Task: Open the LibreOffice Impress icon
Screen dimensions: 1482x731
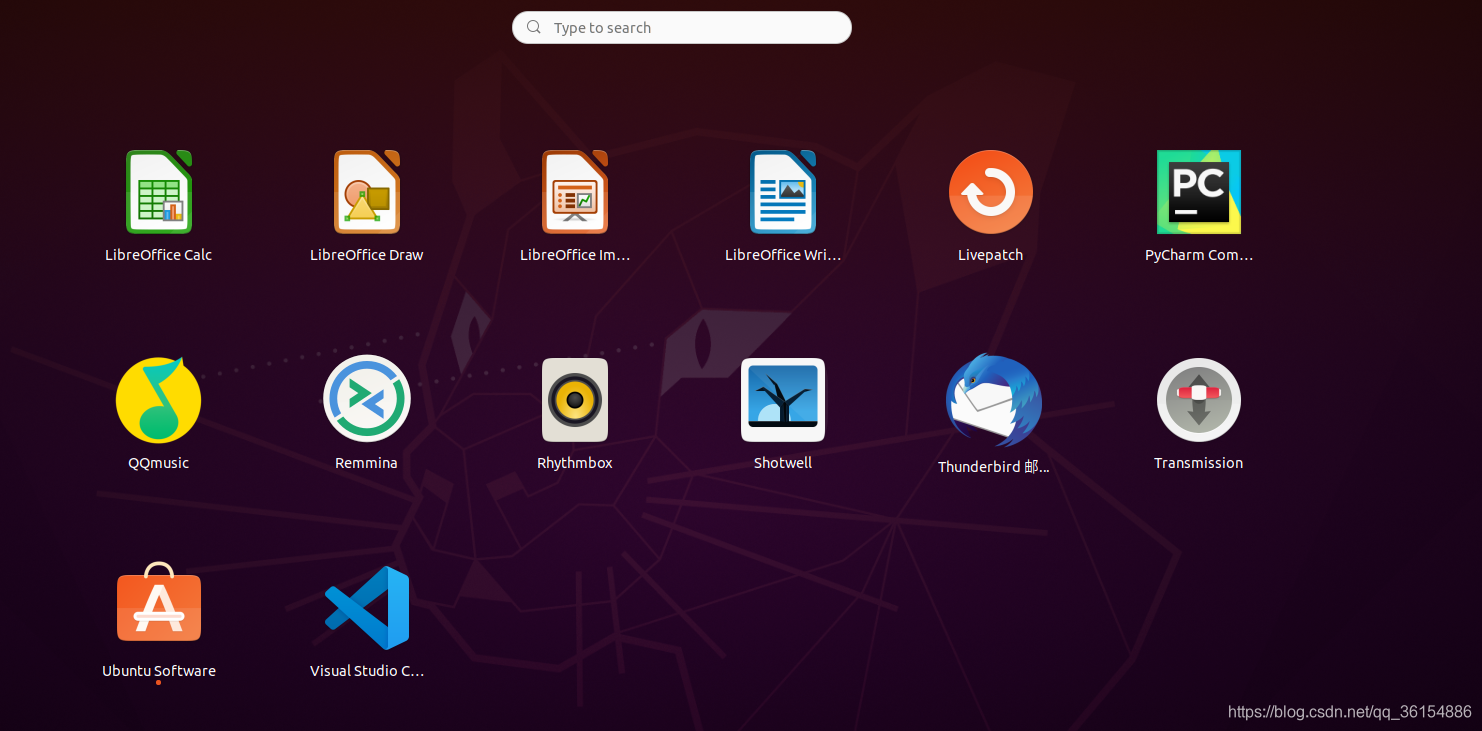Action: [x=575, y=192]
